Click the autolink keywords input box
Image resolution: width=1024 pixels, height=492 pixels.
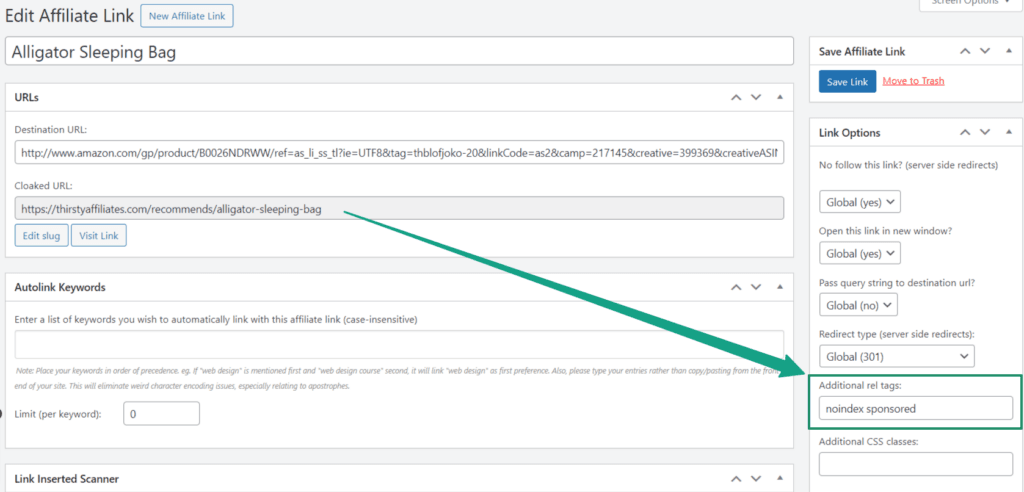coord(399,344)
